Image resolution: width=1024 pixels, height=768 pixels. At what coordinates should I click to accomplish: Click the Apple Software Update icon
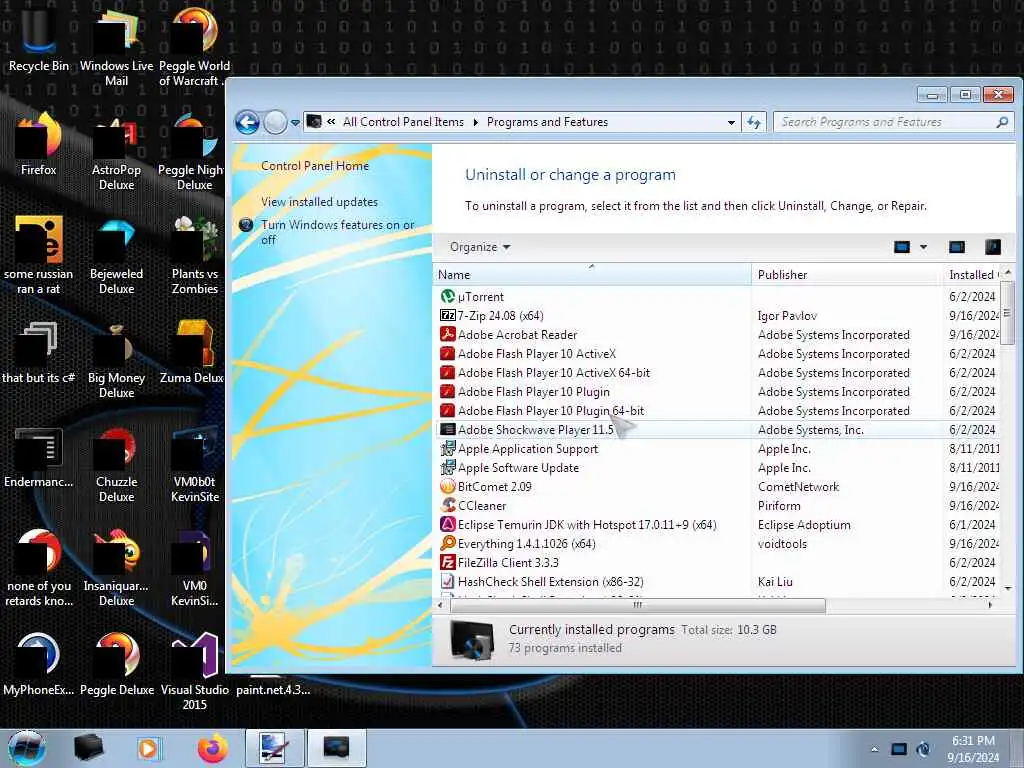[x=447, y=468]
